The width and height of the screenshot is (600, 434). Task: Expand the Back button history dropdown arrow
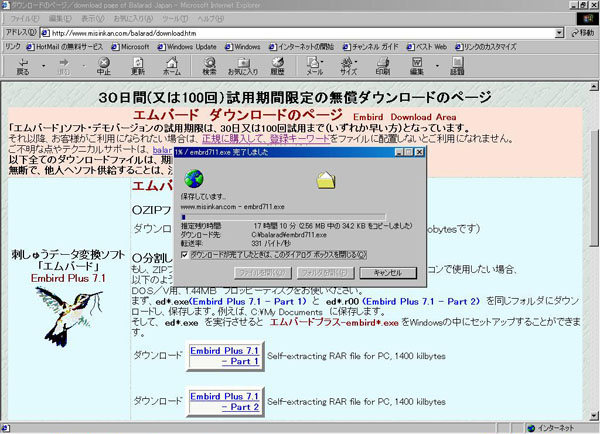point(43,66)
